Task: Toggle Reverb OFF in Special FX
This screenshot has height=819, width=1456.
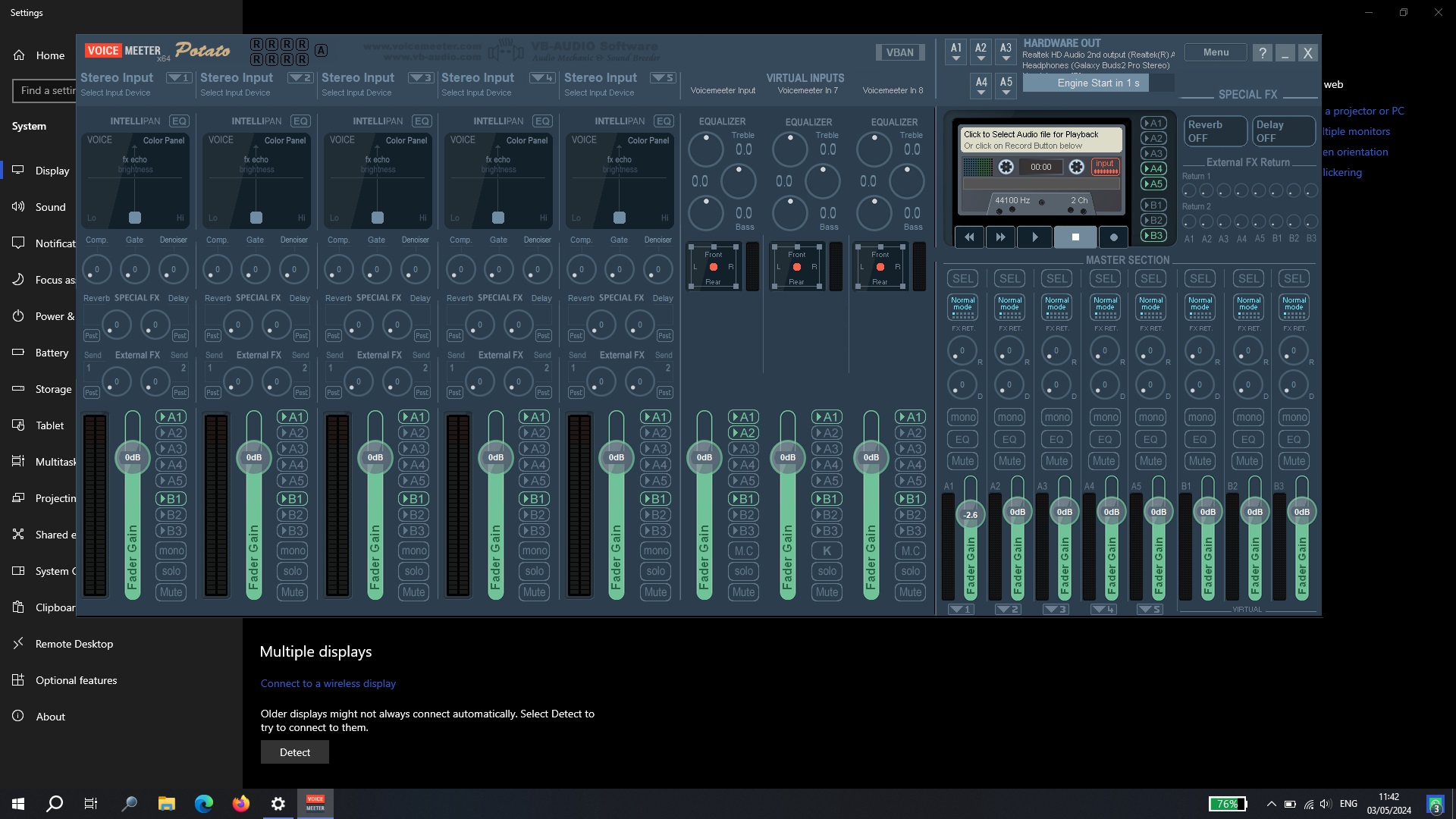Action: point(1215,131)
